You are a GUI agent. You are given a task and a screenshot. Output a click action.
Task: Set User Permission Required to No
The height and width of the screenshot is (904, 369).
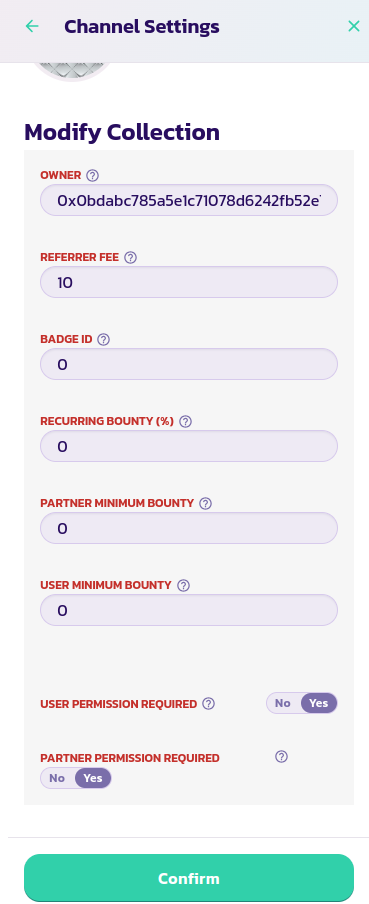[x=283, y=703]
